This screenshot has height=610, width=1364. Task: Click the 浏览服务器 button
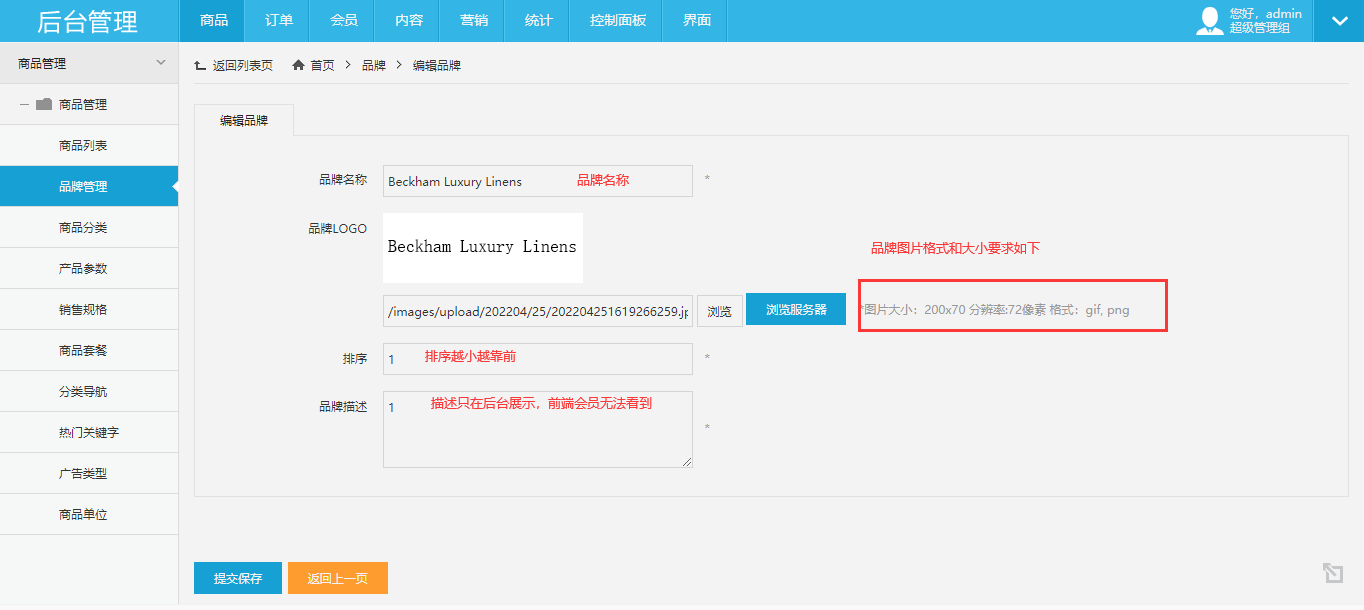(796, 309)
